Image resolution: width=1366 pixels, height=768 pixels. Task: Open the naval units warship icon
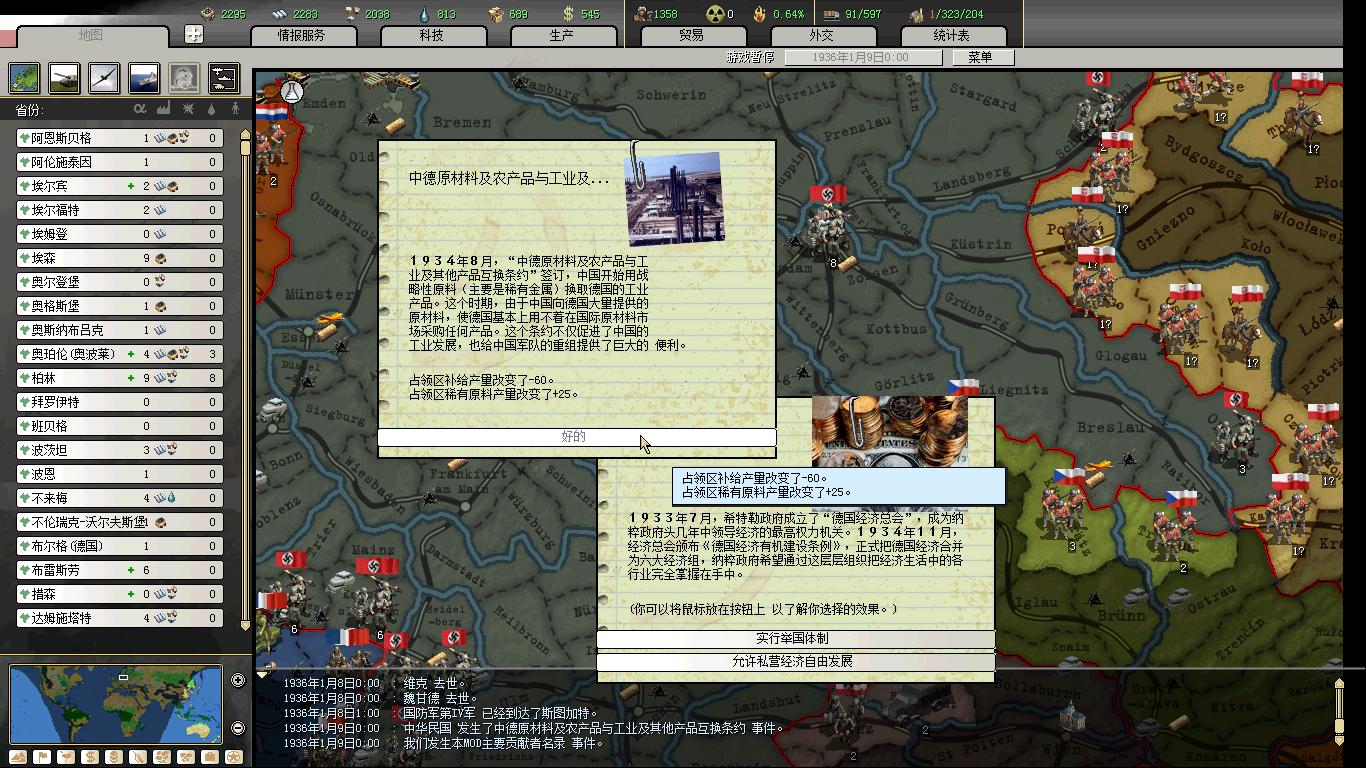click(144, 77)
